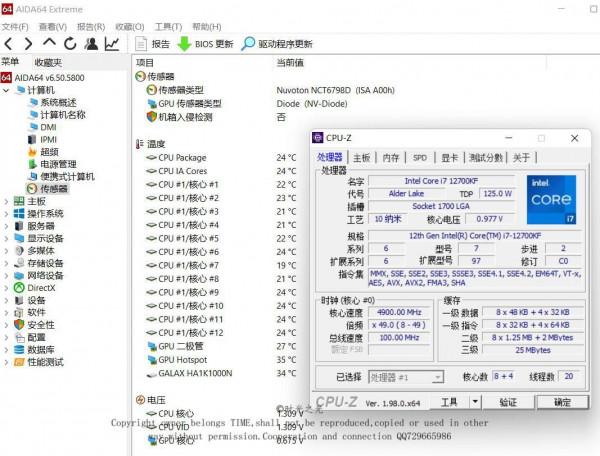Viewport: 600px width, 456px height.
Task: Click the 验证 button in CPU-Z
Action: coord(508,402)
